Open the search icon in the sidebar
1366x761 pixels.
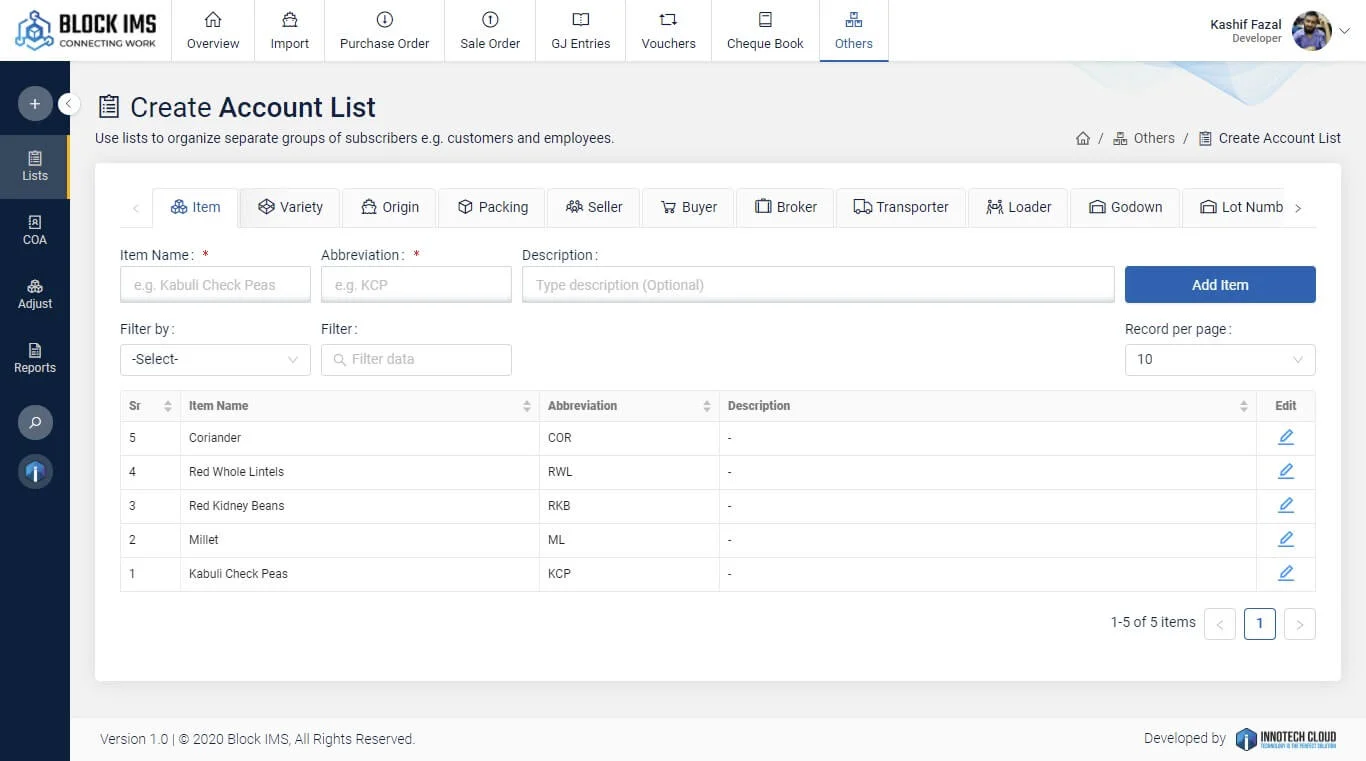click(34, 423)
